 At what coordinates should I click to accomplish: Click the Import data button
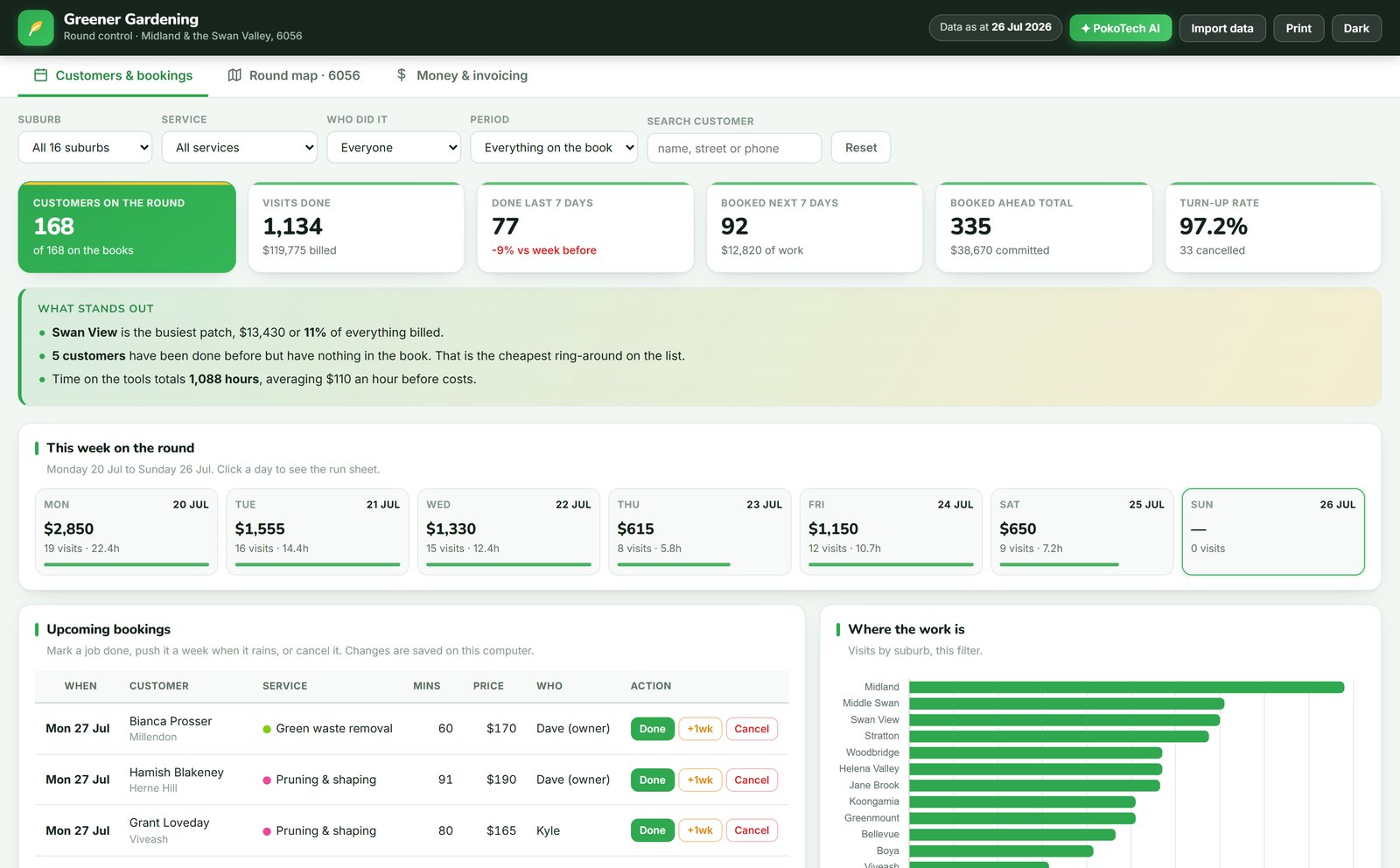click(1221, 28)
